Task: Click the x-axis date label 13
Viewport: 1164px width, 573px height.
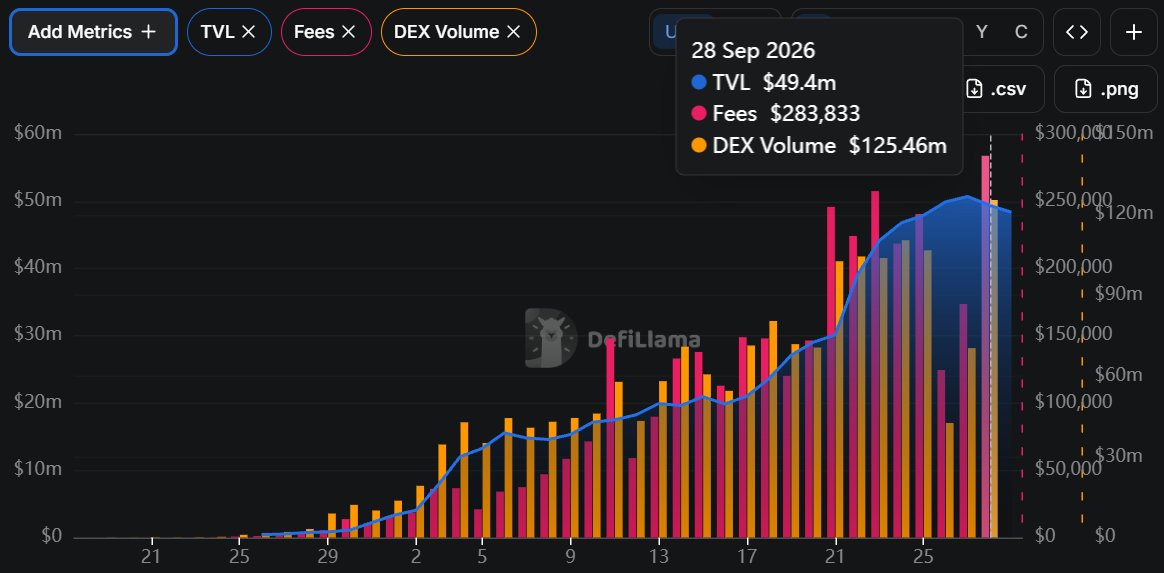Action: tap(658, 556)
